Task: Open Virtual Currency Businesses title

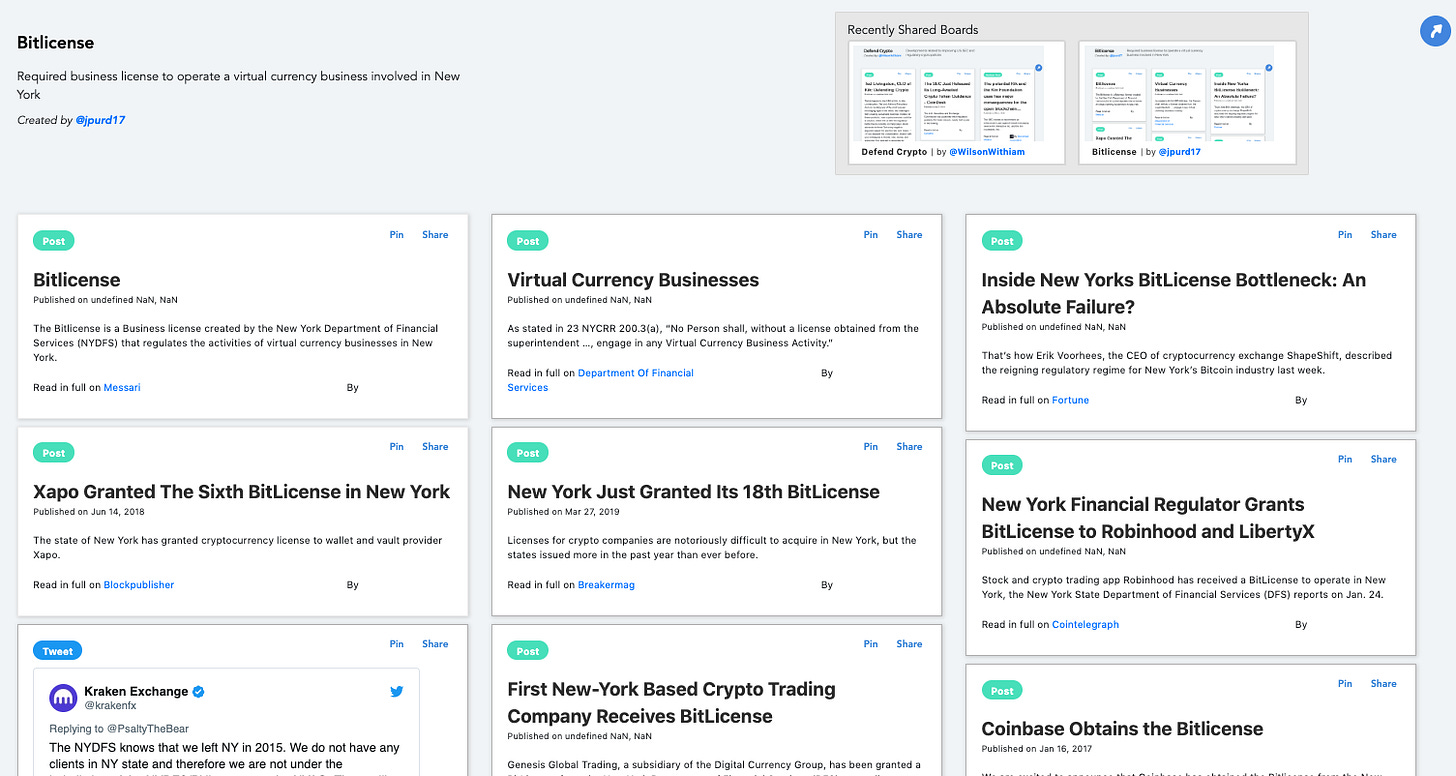Action: click(633, 280)
